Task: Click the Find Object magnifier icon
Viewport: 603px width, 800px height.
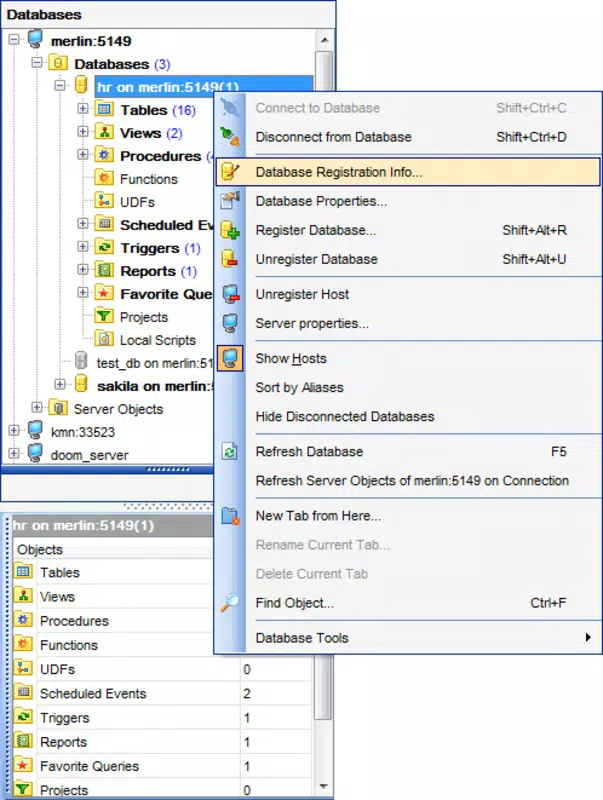Action: 230,603
